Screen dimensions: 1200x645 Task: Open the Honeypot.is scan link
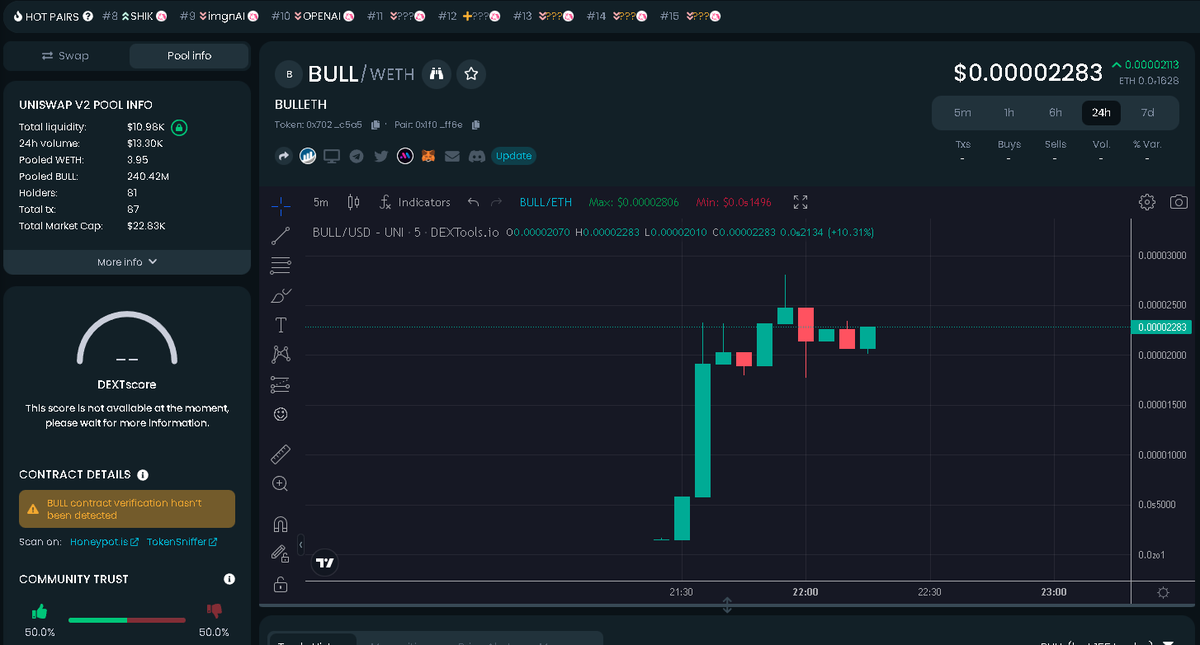point(104,542)
